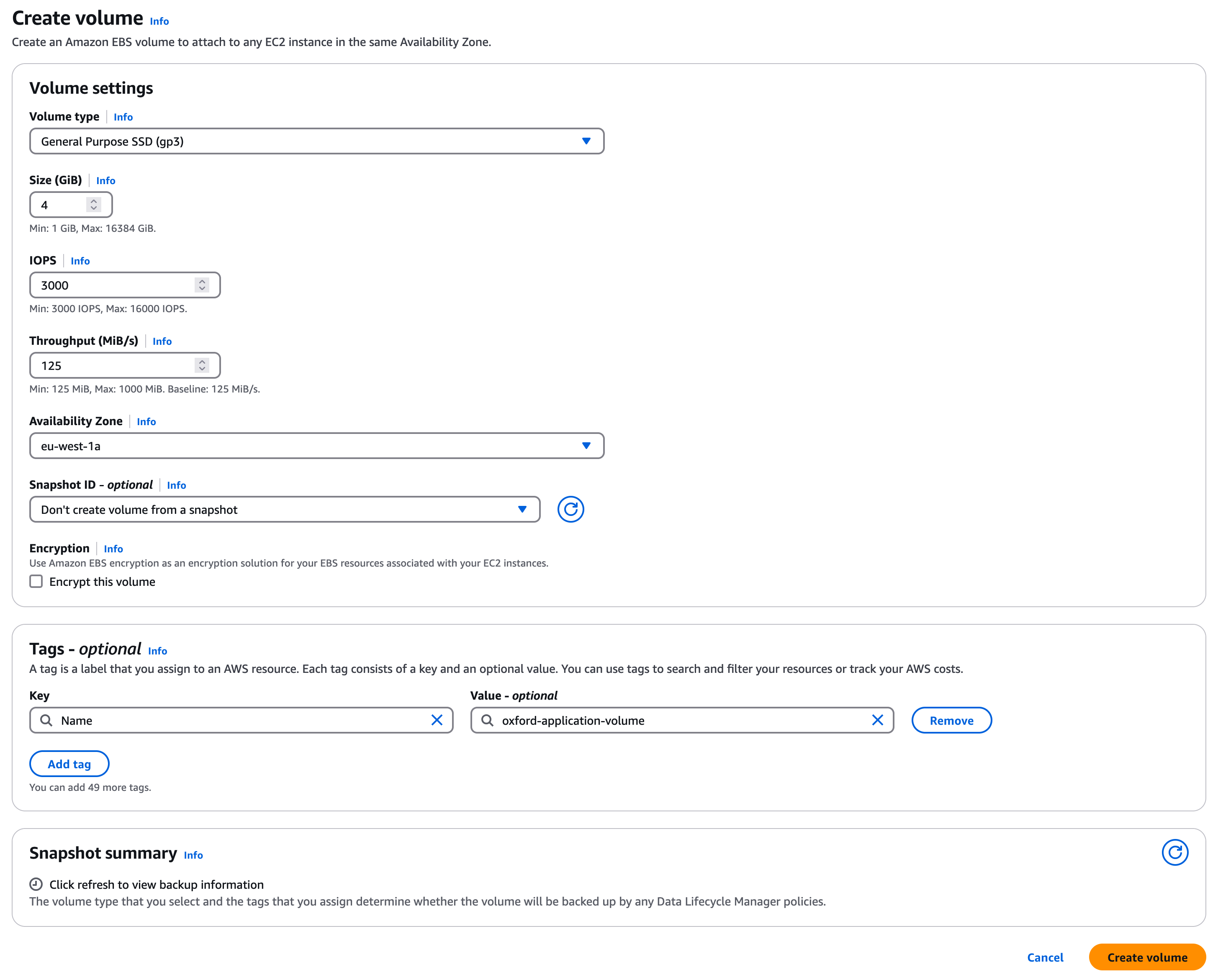Click the Size GiB stepper arrows
This screenshot has width=1218, height=980.
[x=94, y=205]
